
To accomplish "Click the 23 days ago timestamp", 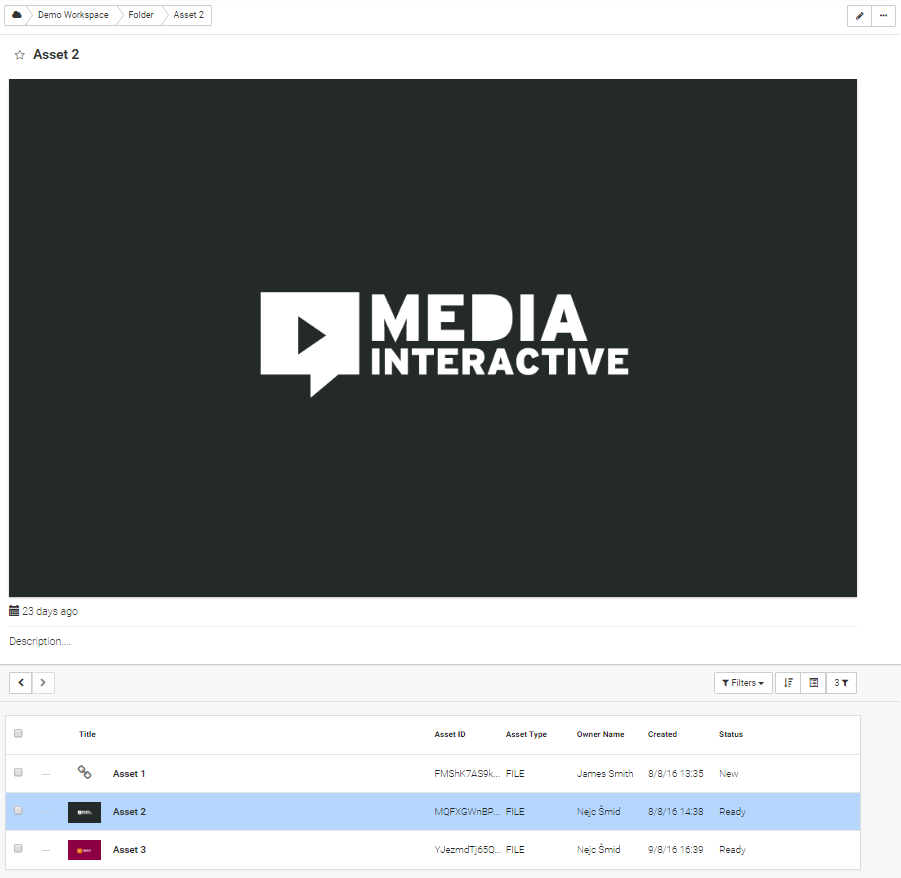I will pyautogui.click(x=50, y=611).
